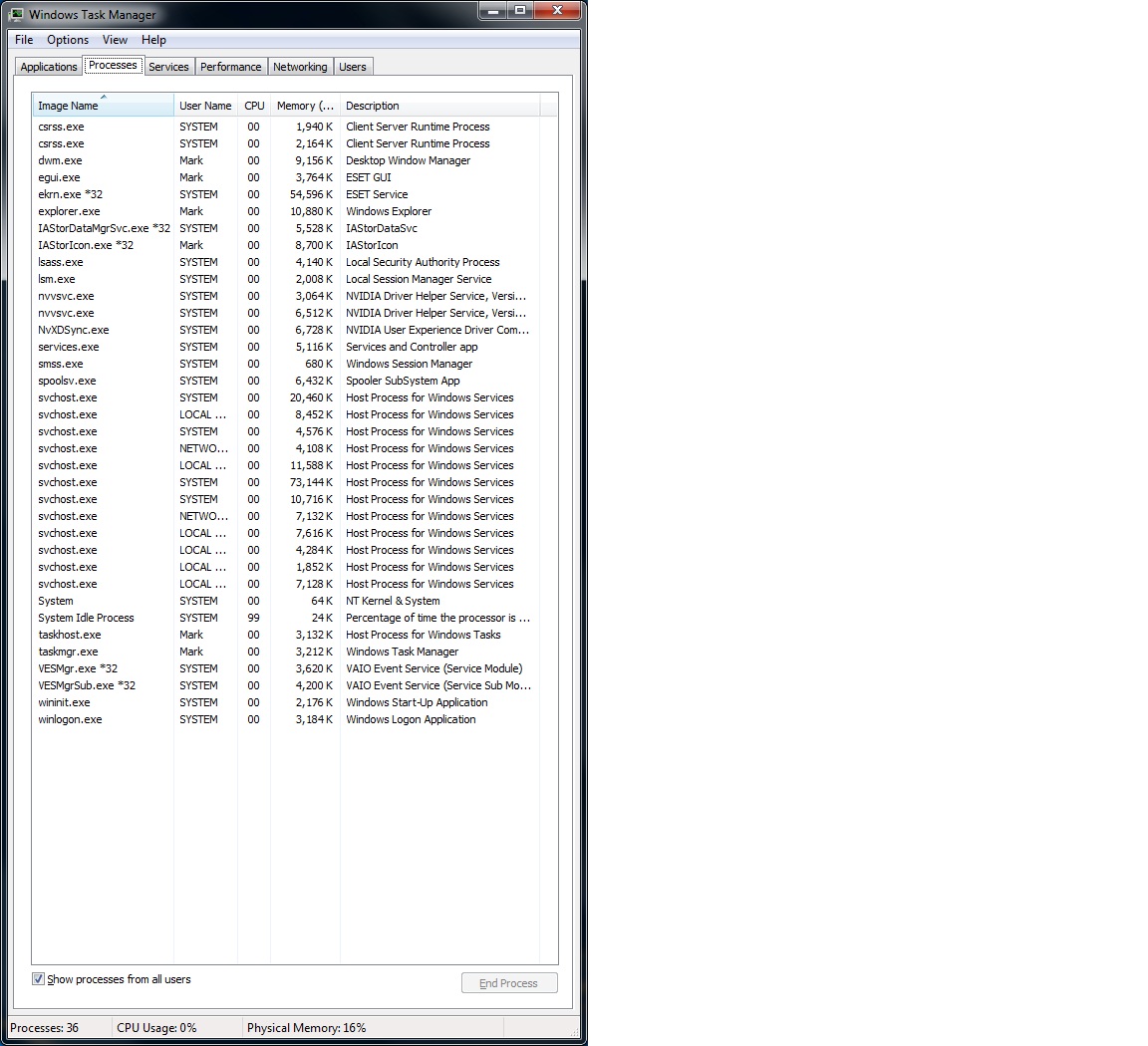Image resolution: width=1148 pixels, height=1046 pixels.
Task: Click Physical Memory: 16% status entry
Action: coord(306,1028)
